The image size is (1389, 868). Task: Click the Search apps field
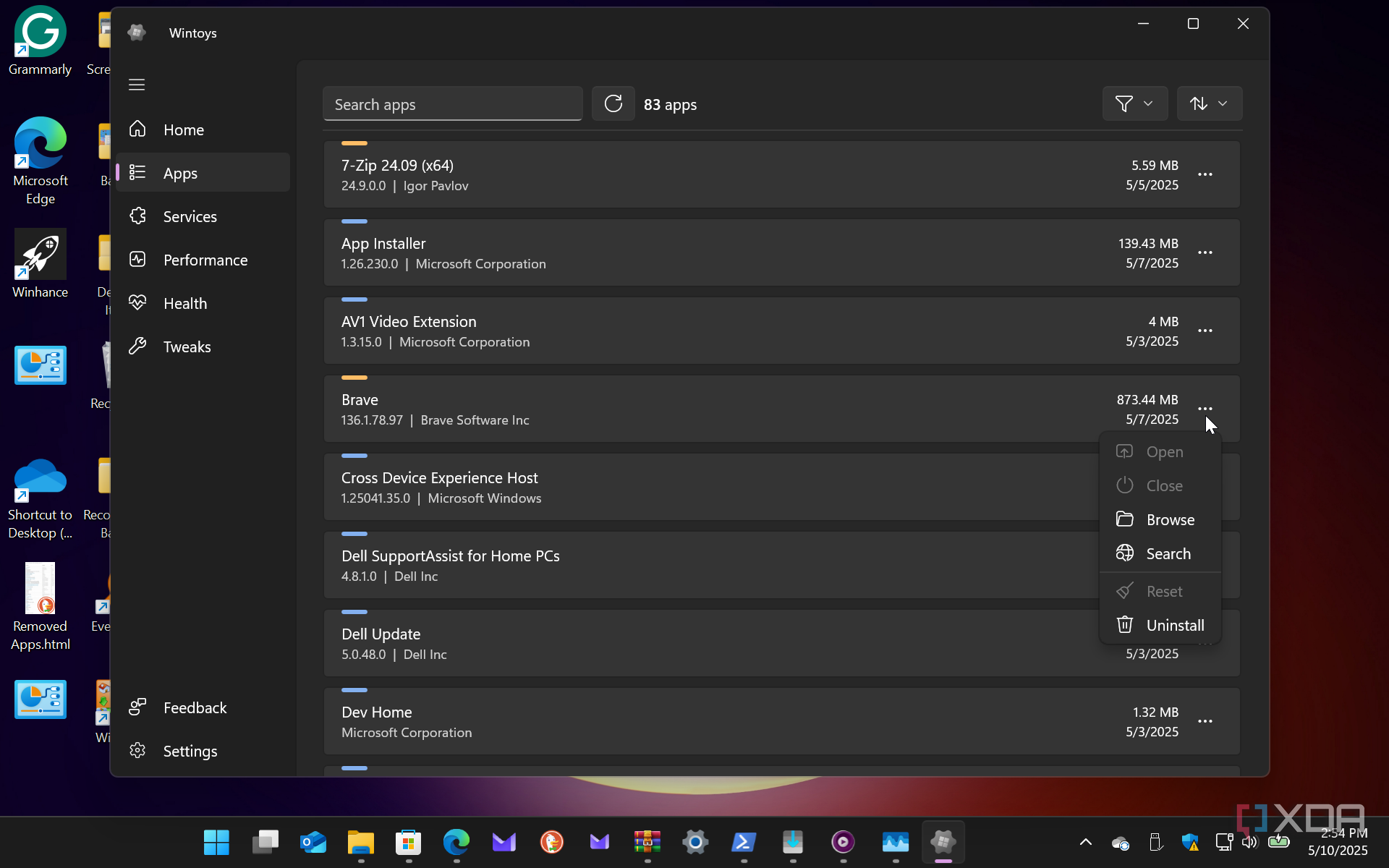click(452, 104)
